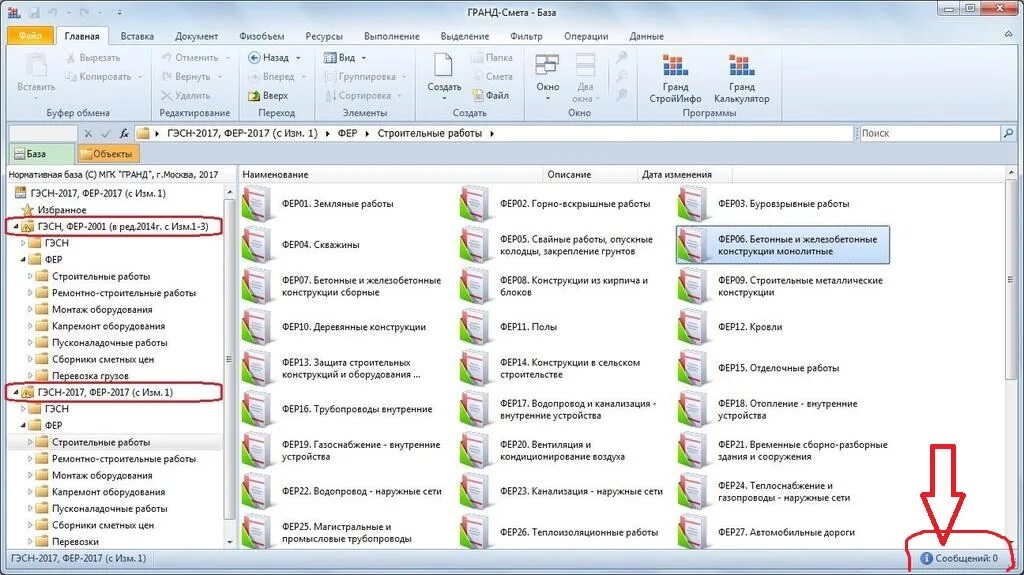Image resolution: width=1024 pixels, height=575 pixels.
Task: Select Сборники сметных цен under ФЕР-2001
Action: coord(103,359)
